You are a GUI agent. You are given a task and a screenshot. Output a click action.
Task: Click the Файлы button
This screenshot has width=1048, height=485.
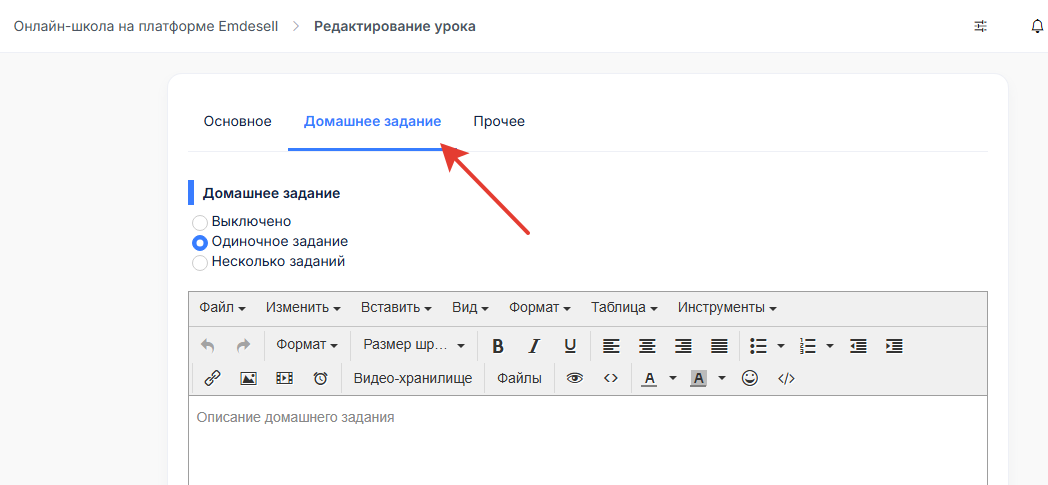pyautogui.click(x=519, y=378)
